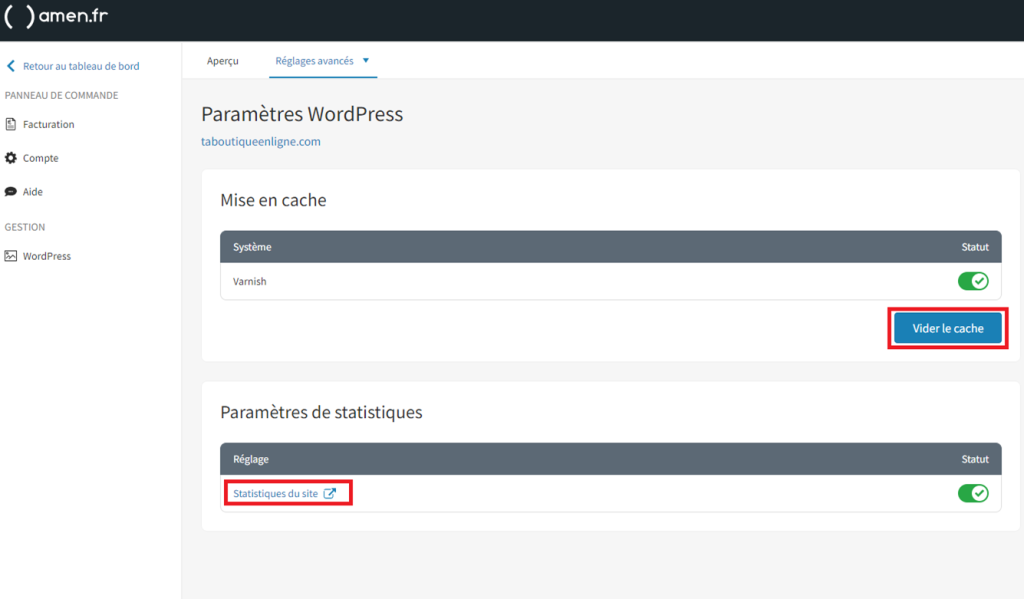Screen dimensions: 1024x599
Task: Open the Facturation menu label
Action: [49, 124]
